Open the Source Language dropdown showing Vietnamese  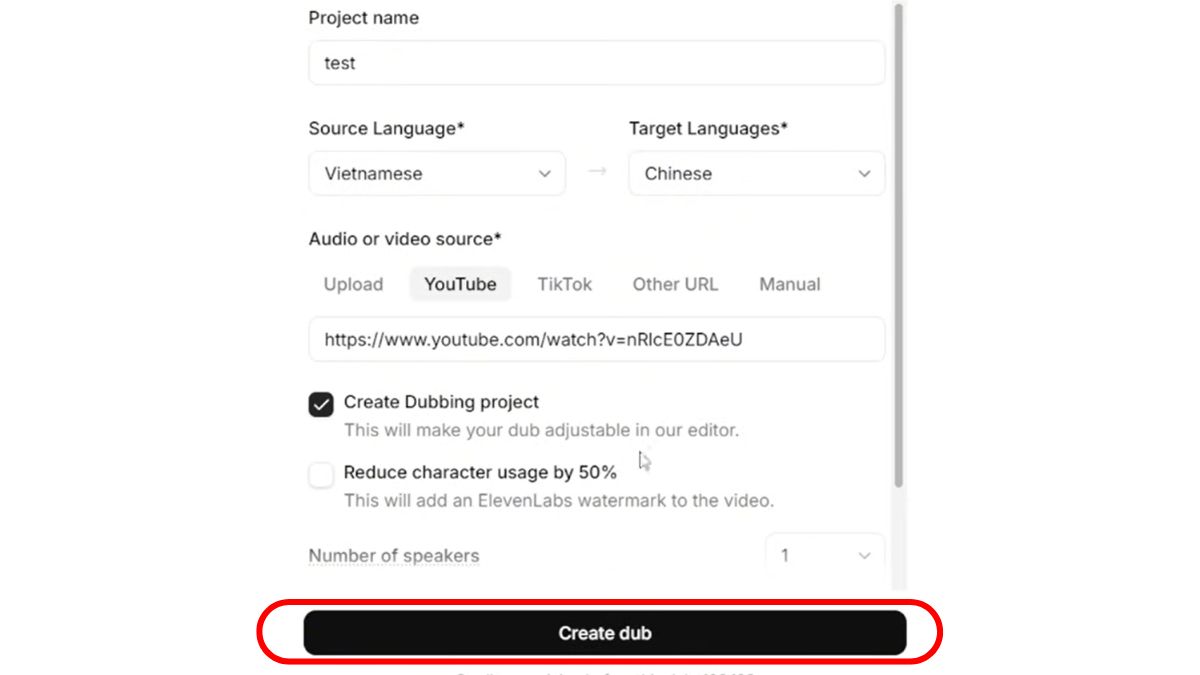(x=436, y=173)
